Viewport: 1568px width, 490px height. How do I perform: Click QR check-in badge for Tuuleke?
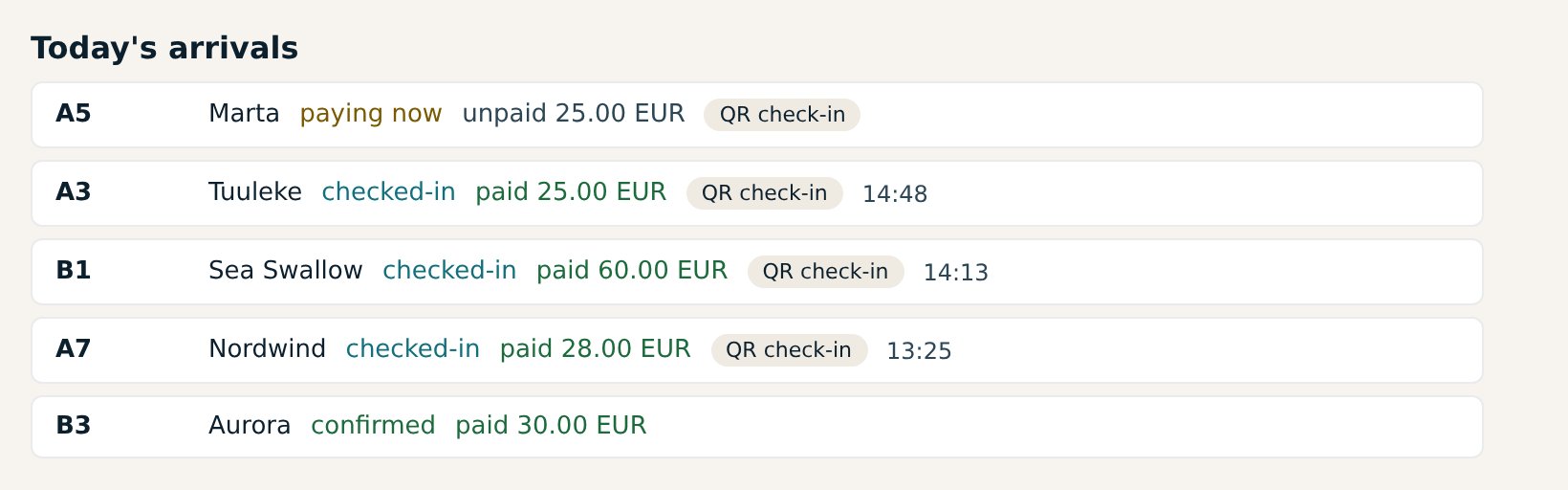765,193
